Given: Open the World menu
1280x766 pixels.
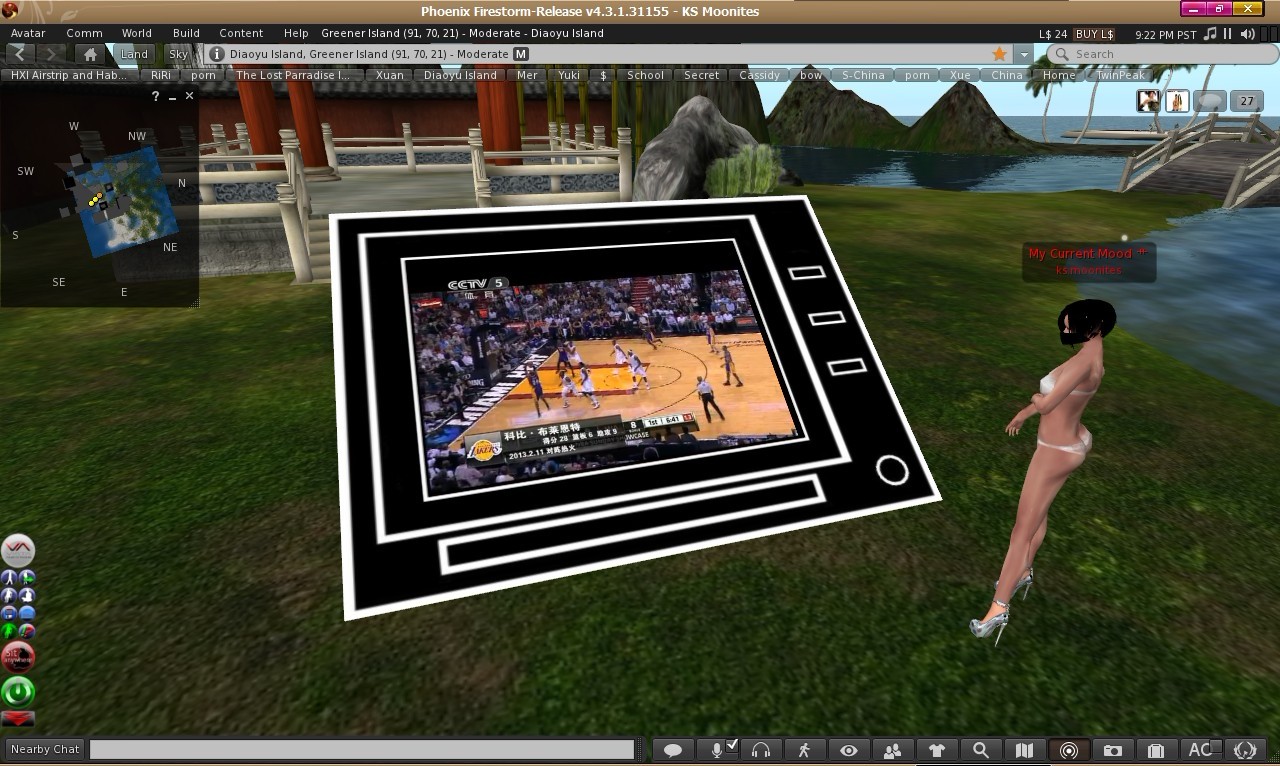Looking at the screenshot, I should (137, 33).
